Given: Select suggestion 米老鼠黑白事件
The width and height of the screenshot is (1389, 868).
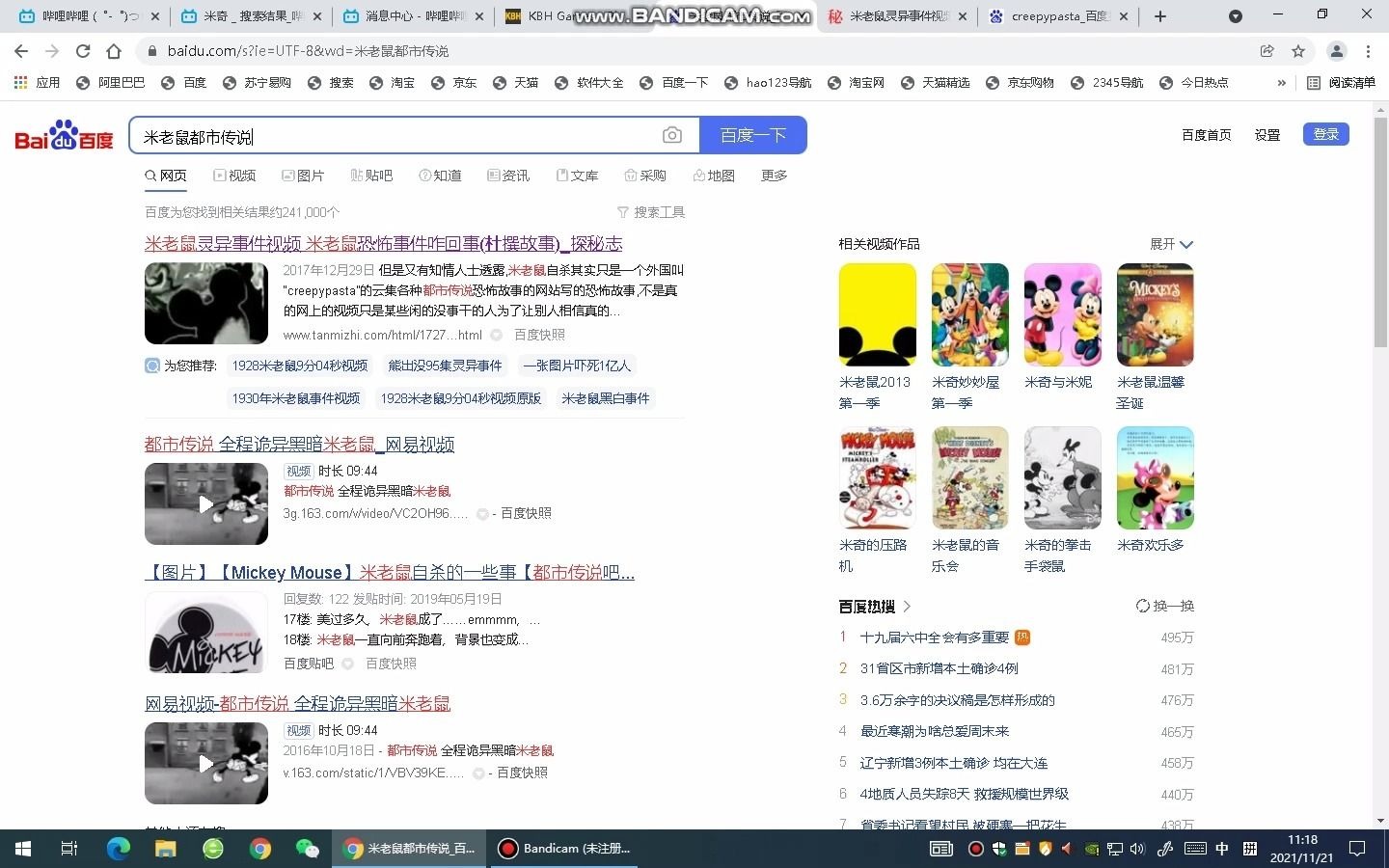Looking at the screenshot, I should coord(605,398).
